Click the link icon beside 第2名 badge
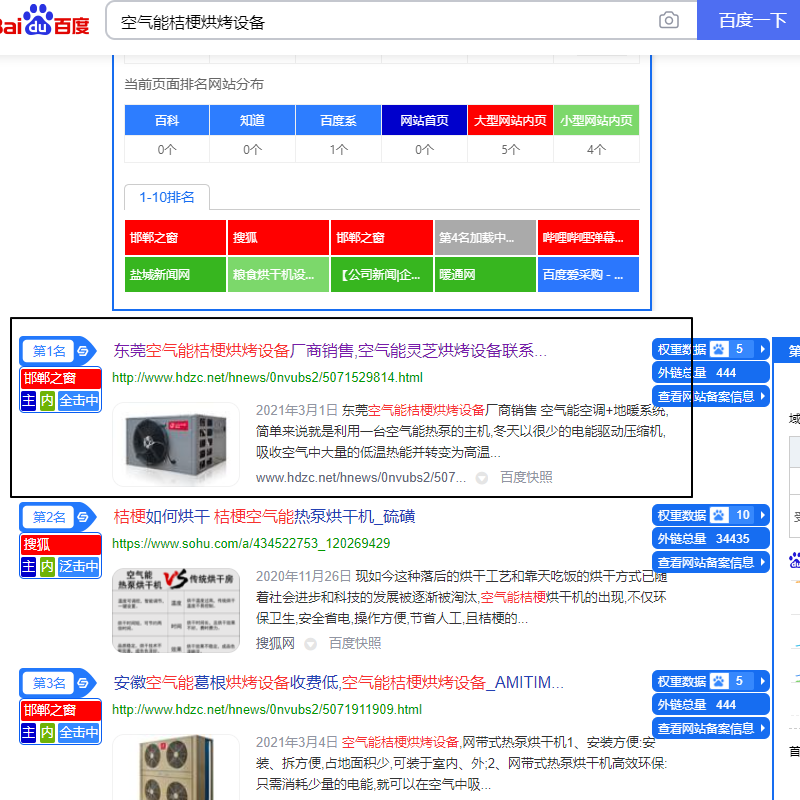 point(83,517)
